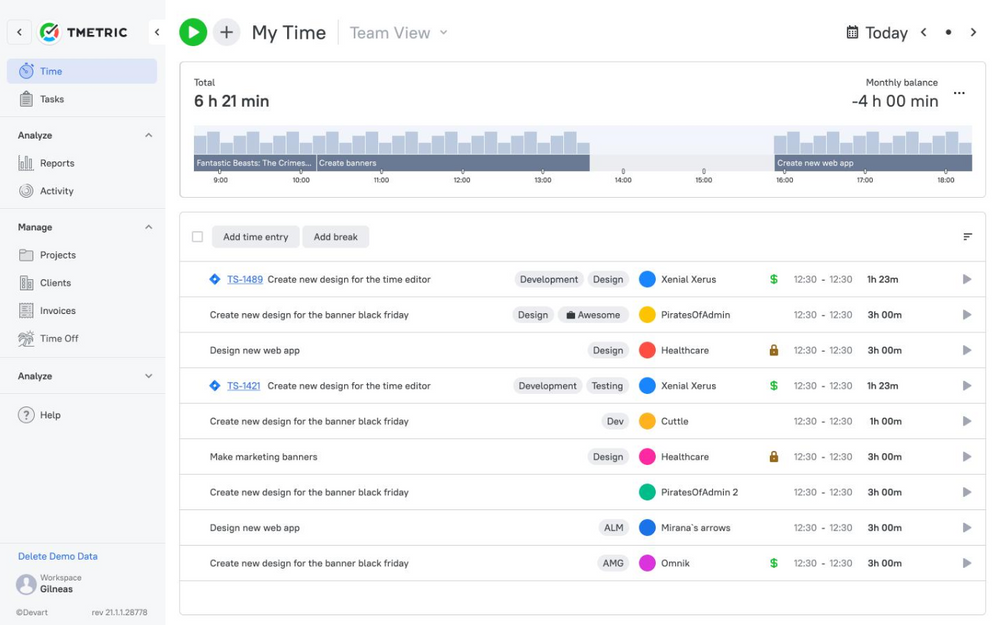Image resolution: width=1000 pixels, height=625 pixels.
Task: Start the timer with the green play button
Action: (x=192, y=32)
